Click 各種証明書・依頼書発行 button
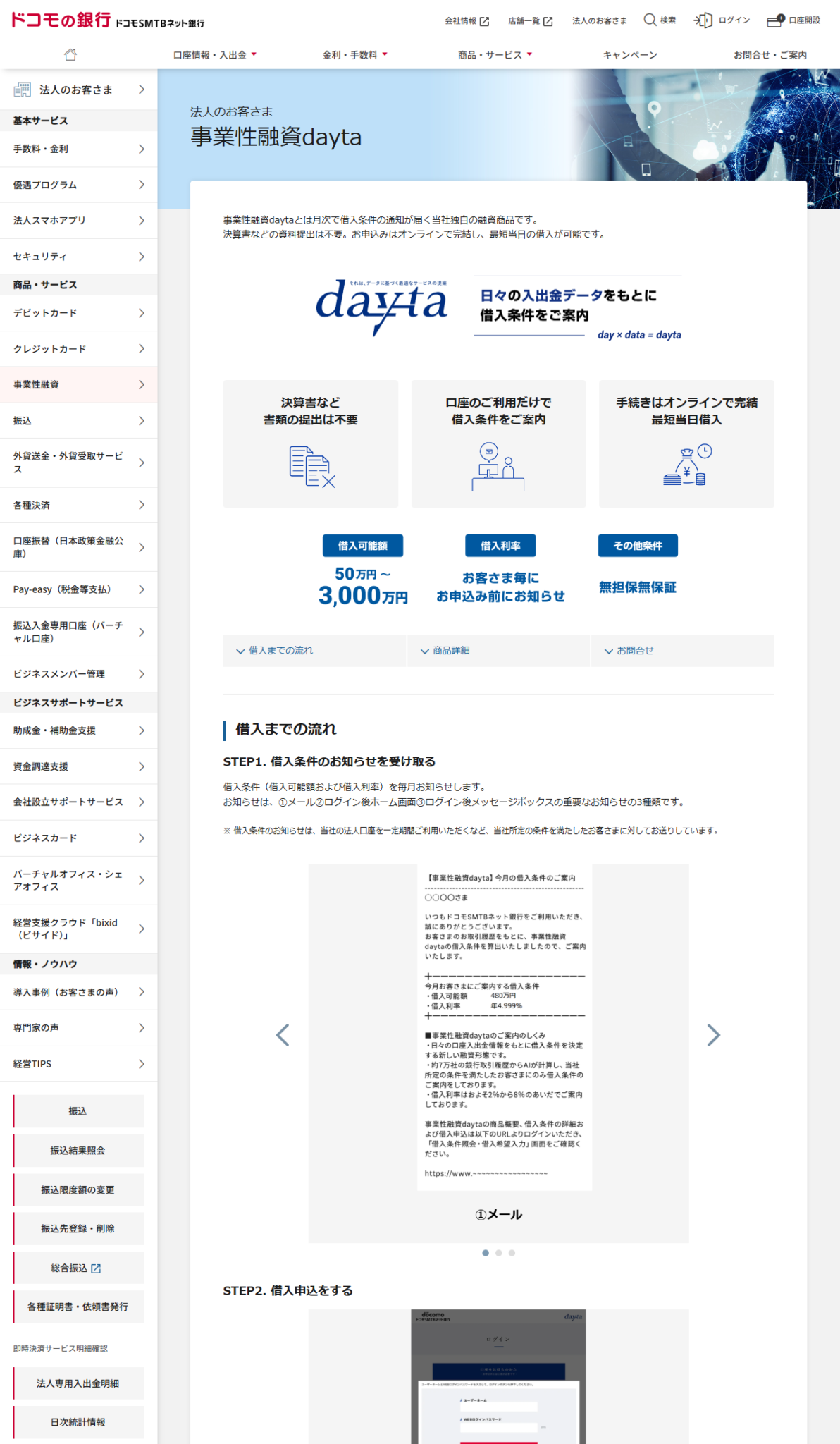 pyautogui.click(x=78, y=1307)
